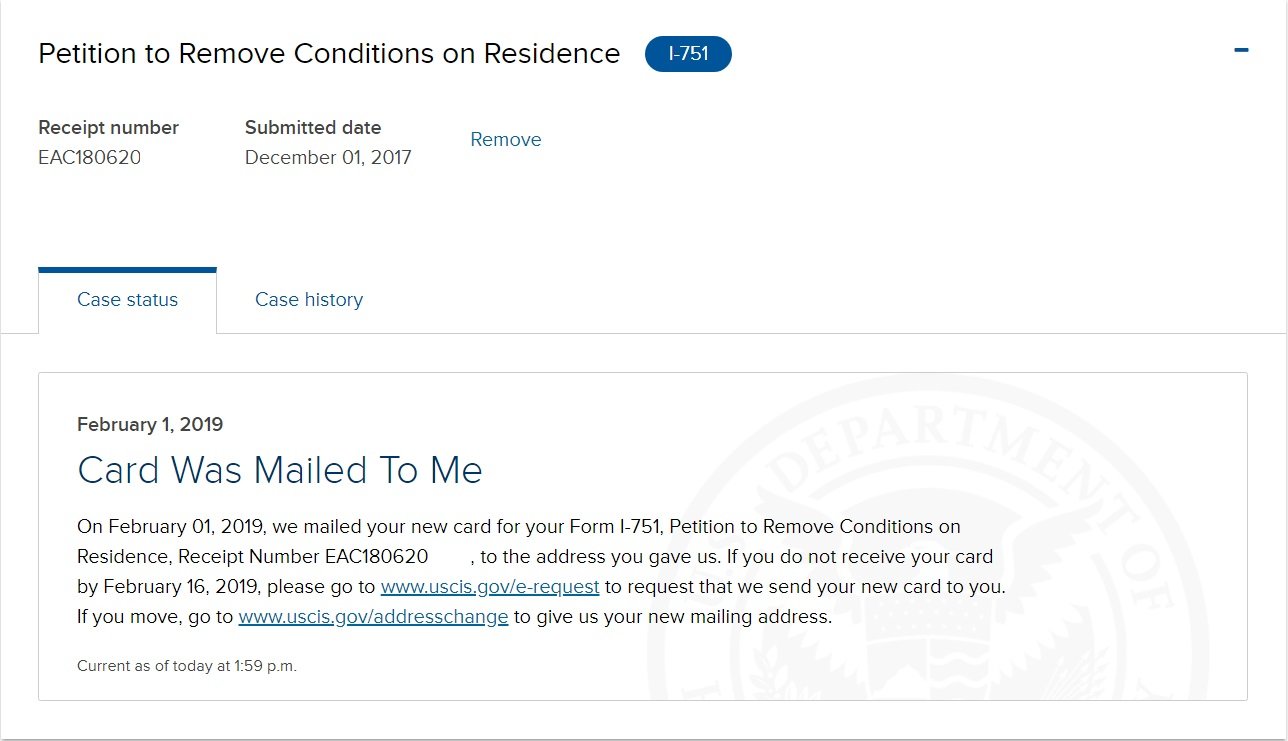Click the December 01, 2017 submitted date
Screen dimensions: 1288x741
point(328,157)
